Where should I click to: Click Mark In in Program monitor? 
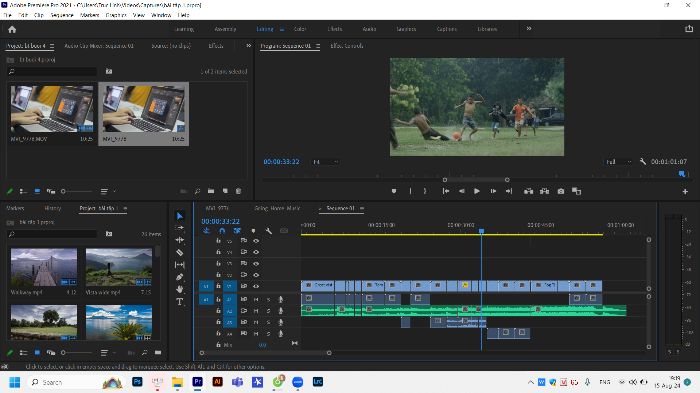(x=410, y=191)
